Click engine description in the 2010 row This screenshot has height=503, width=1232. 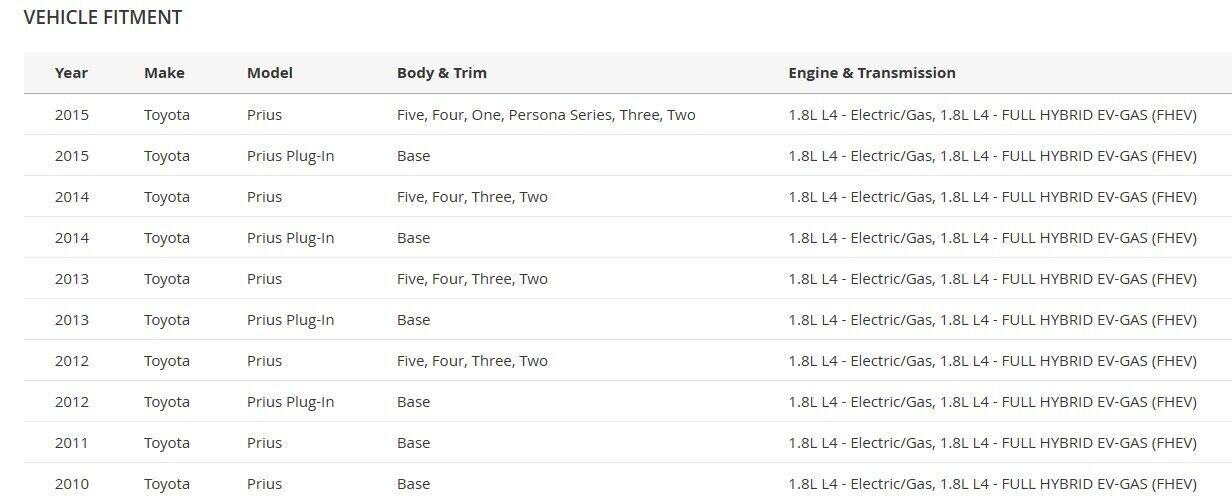[992, 484]
